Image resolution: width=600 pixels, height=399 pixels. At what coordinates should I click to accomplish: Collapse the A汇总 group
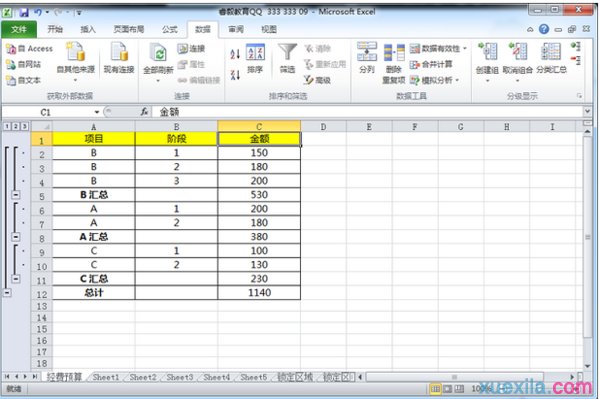point(16,237)
